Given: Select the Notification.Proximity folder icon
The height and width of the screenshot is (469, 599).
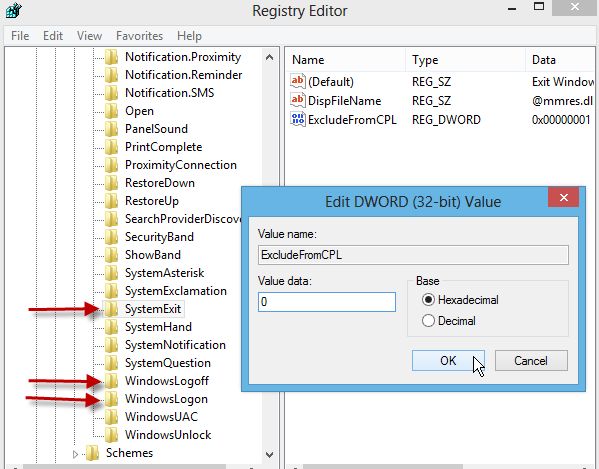Looking at the screenshot, I should (x=112, y=57).
